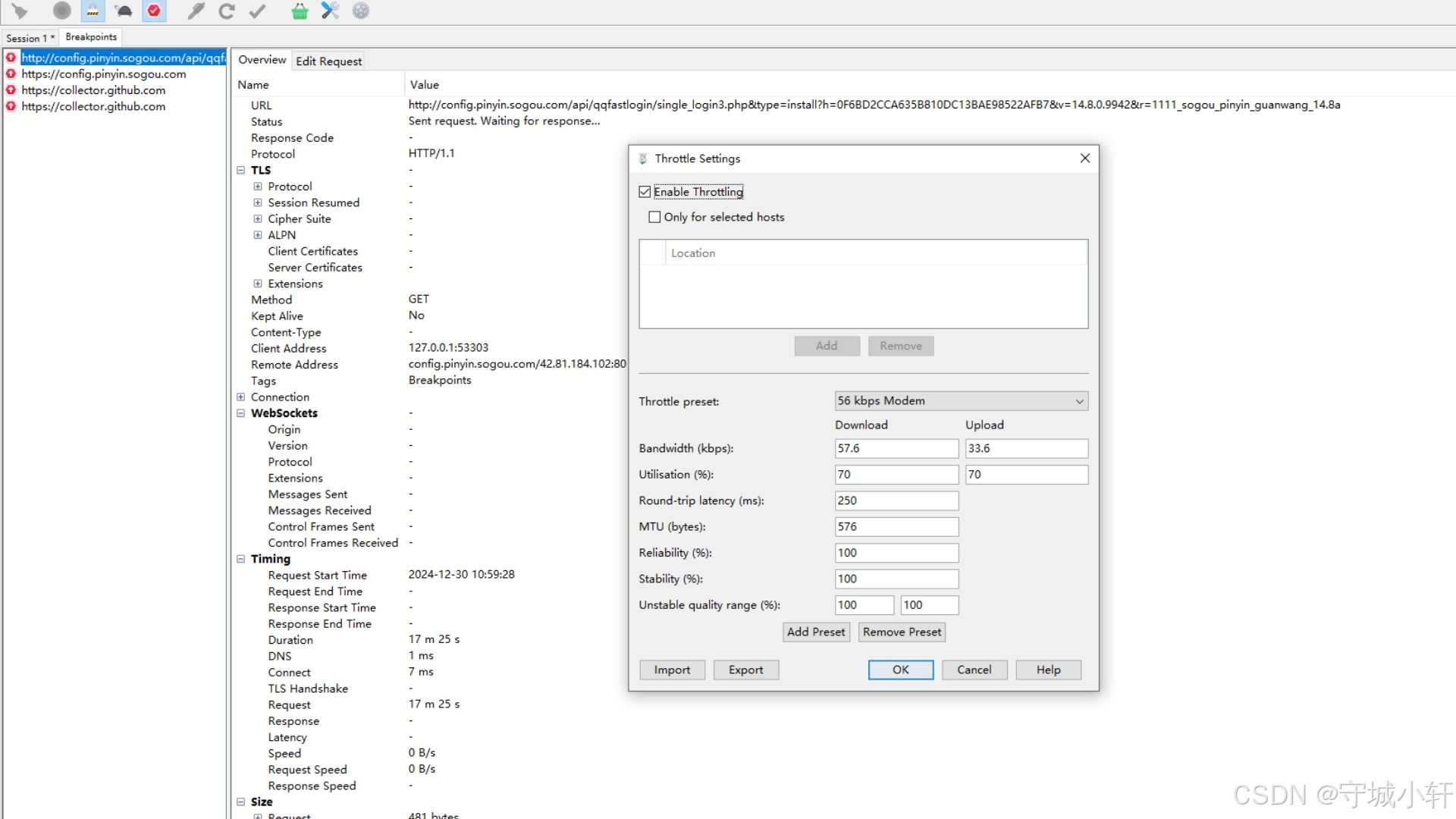The height and width of the screenshot is (819, 1456).
Task: Click the repeat request arrow icon
Action: click(x=226, y=11)
